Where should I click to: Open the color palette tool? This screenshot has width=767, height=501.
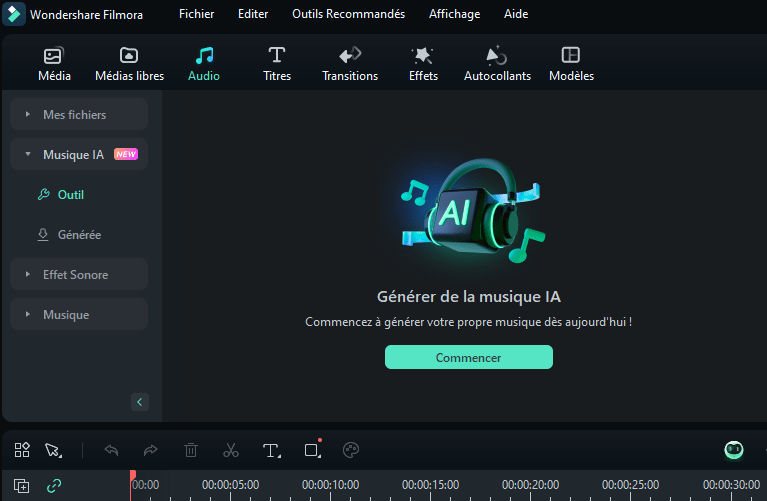351,450
